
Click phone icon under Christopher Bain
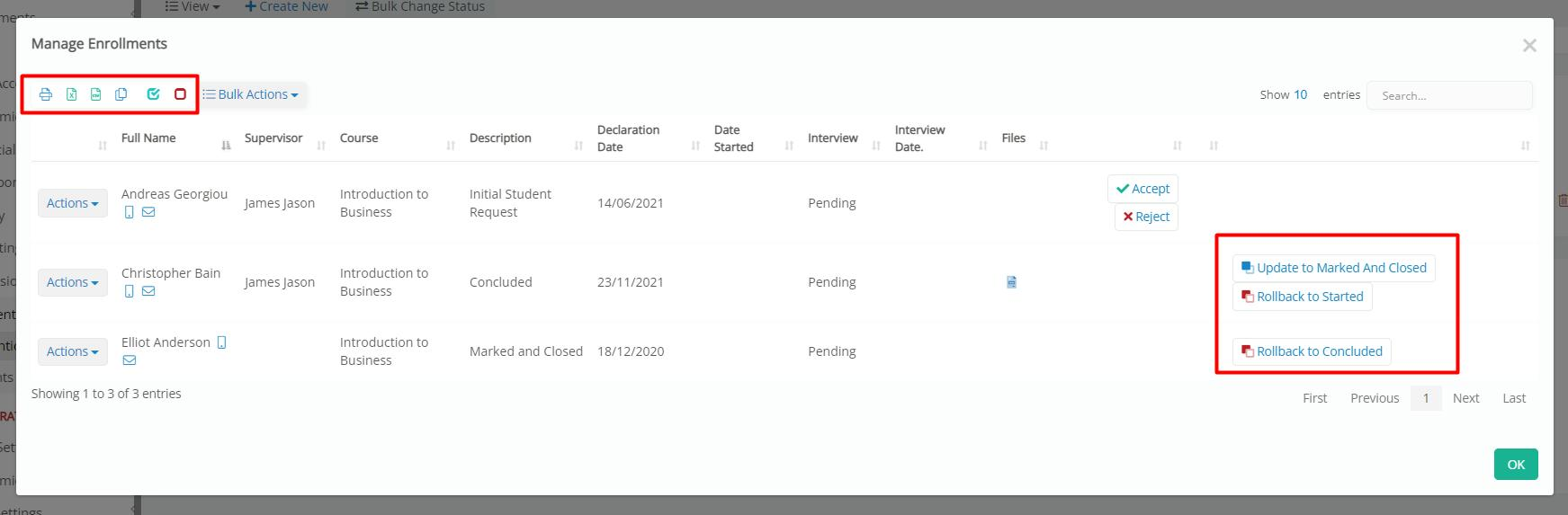pos(130,292)
